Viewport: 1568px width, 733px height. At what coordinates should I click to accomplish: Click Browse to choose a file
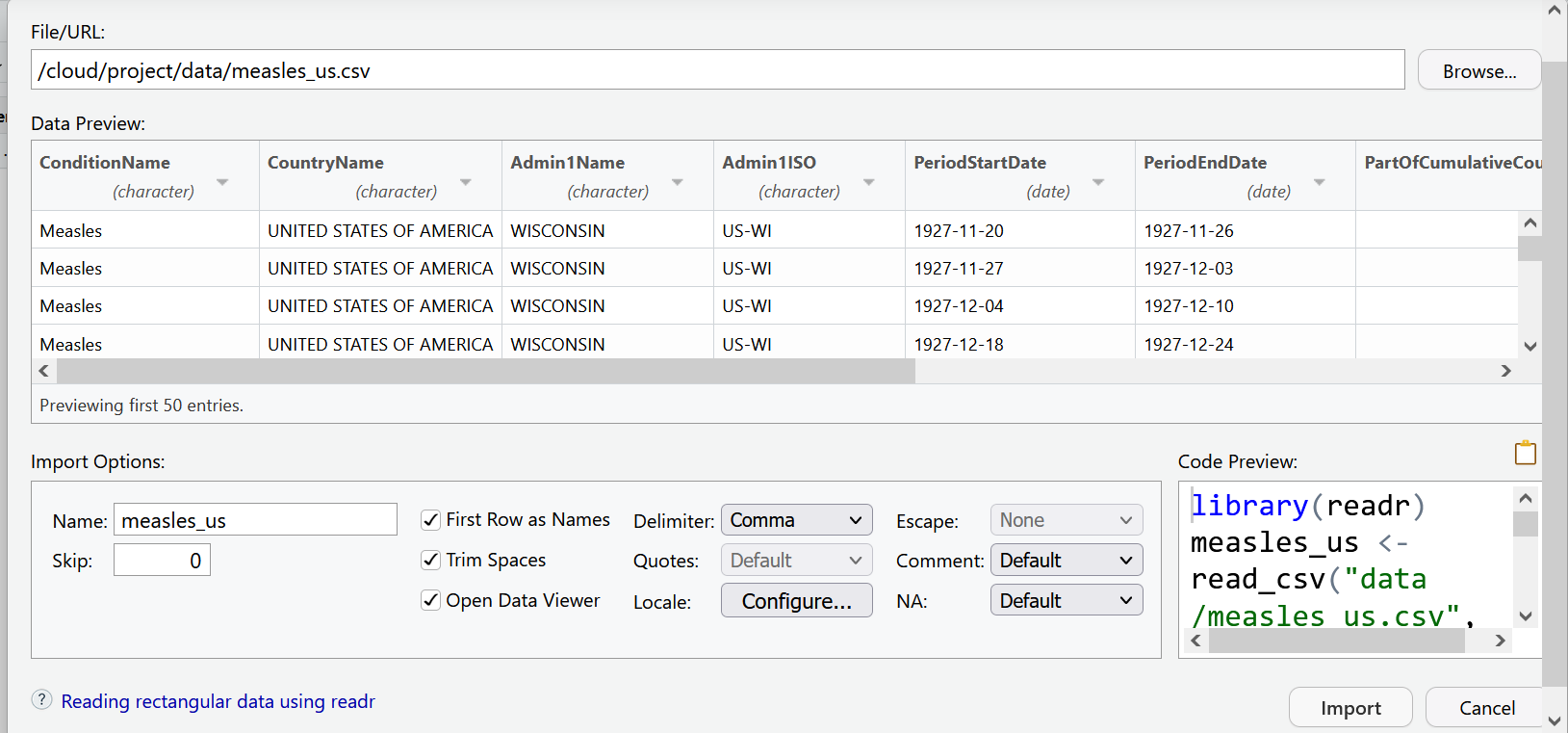click(1478, 71)
